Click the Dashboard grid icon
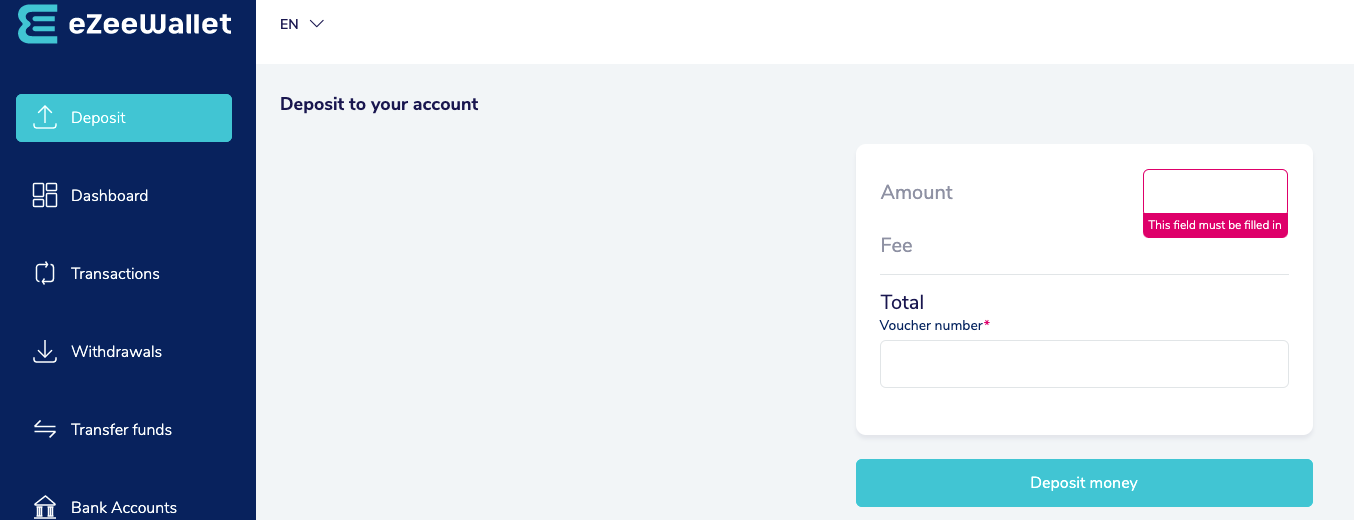Viewport: 1354px width, 520px height. [45, 195]
